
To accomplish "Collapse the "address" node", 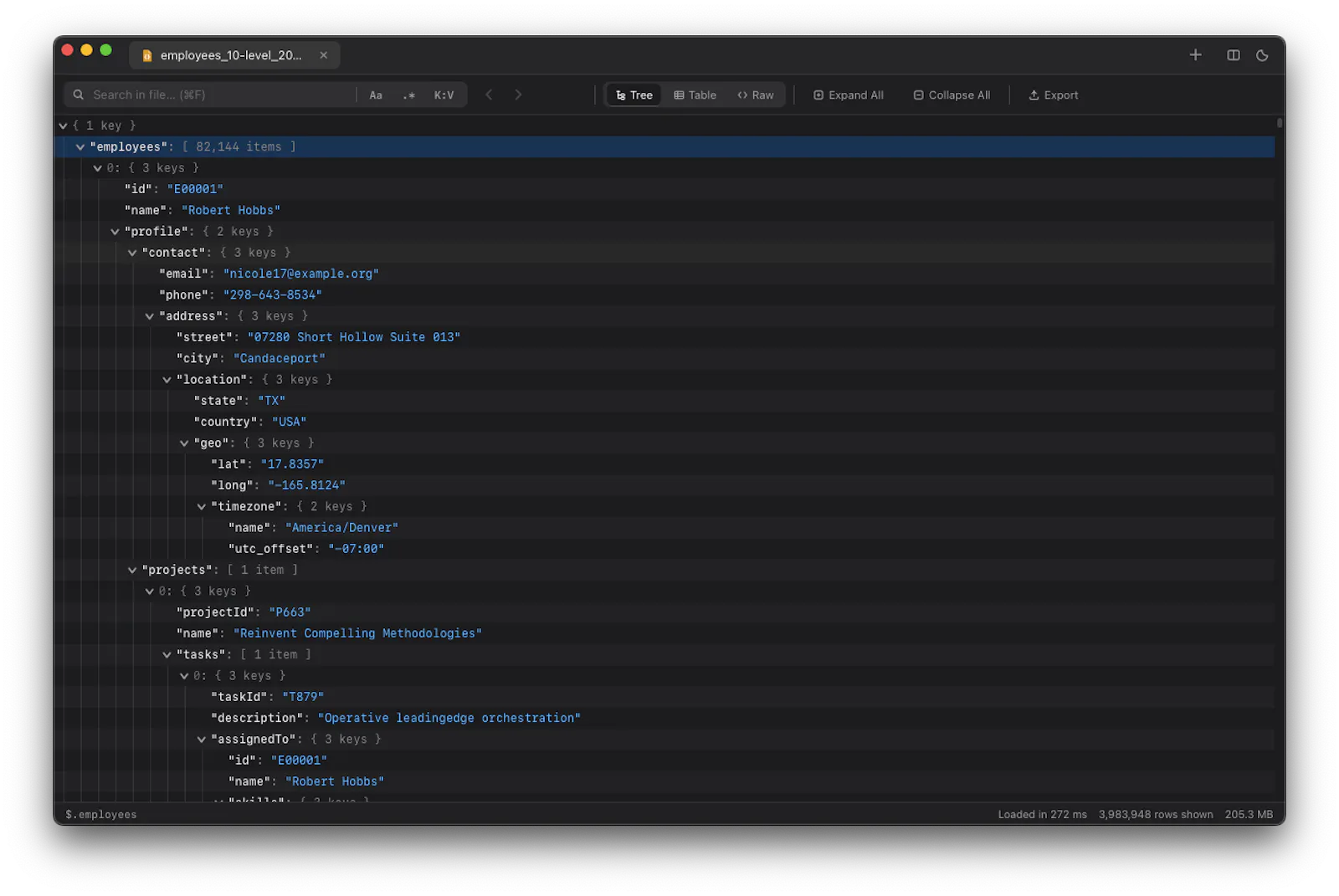I will (150, 316).
